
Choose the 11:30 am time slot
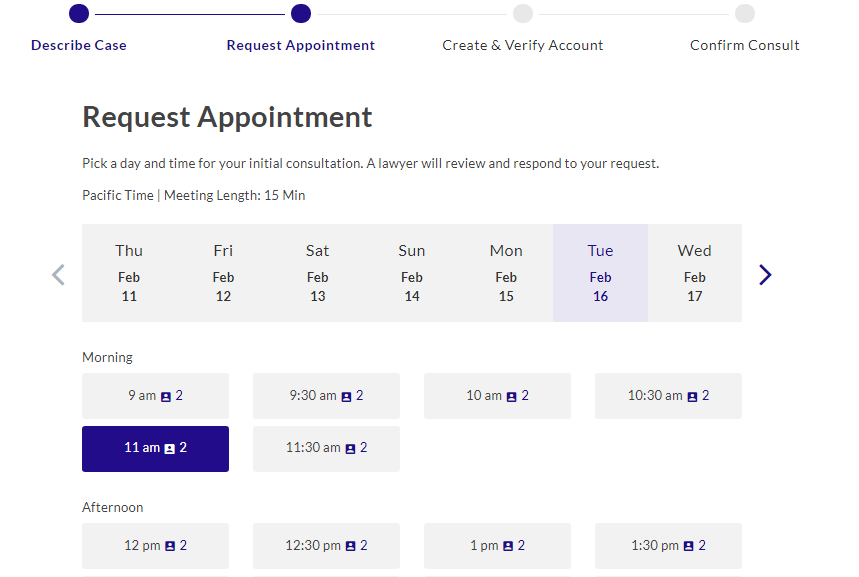327,449
